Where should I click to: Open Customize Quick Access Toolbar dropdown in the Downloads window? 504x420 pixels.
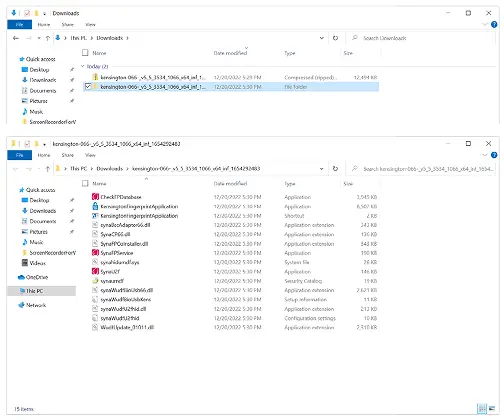pyautogui.click(x=44, y=14)
